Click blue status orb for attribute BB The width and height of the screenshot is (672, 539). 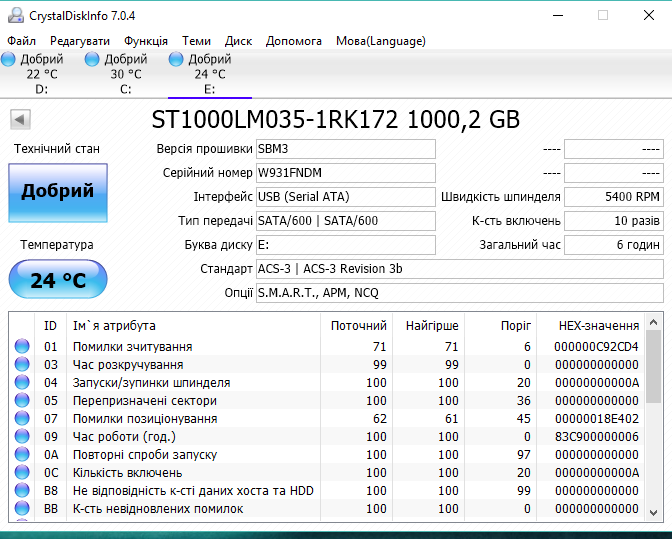22,508
